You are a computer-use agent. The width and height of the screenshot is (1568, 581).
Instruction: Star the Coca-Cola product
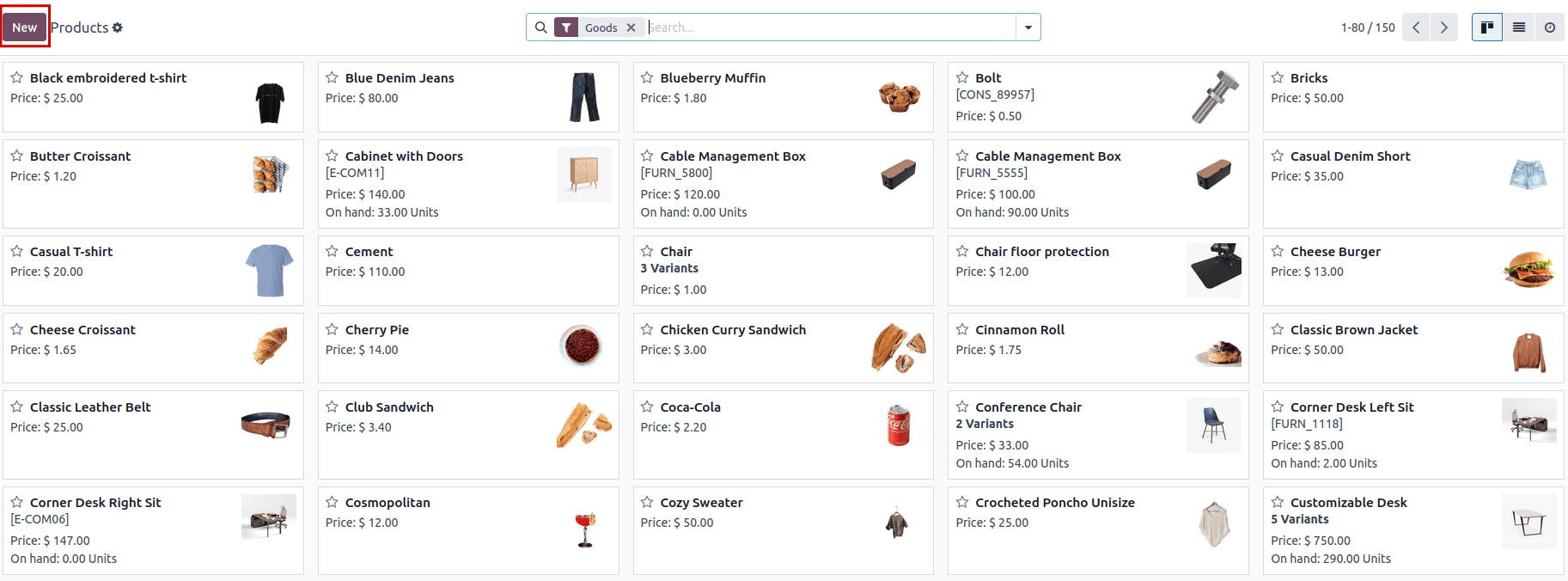pos(648,407)
